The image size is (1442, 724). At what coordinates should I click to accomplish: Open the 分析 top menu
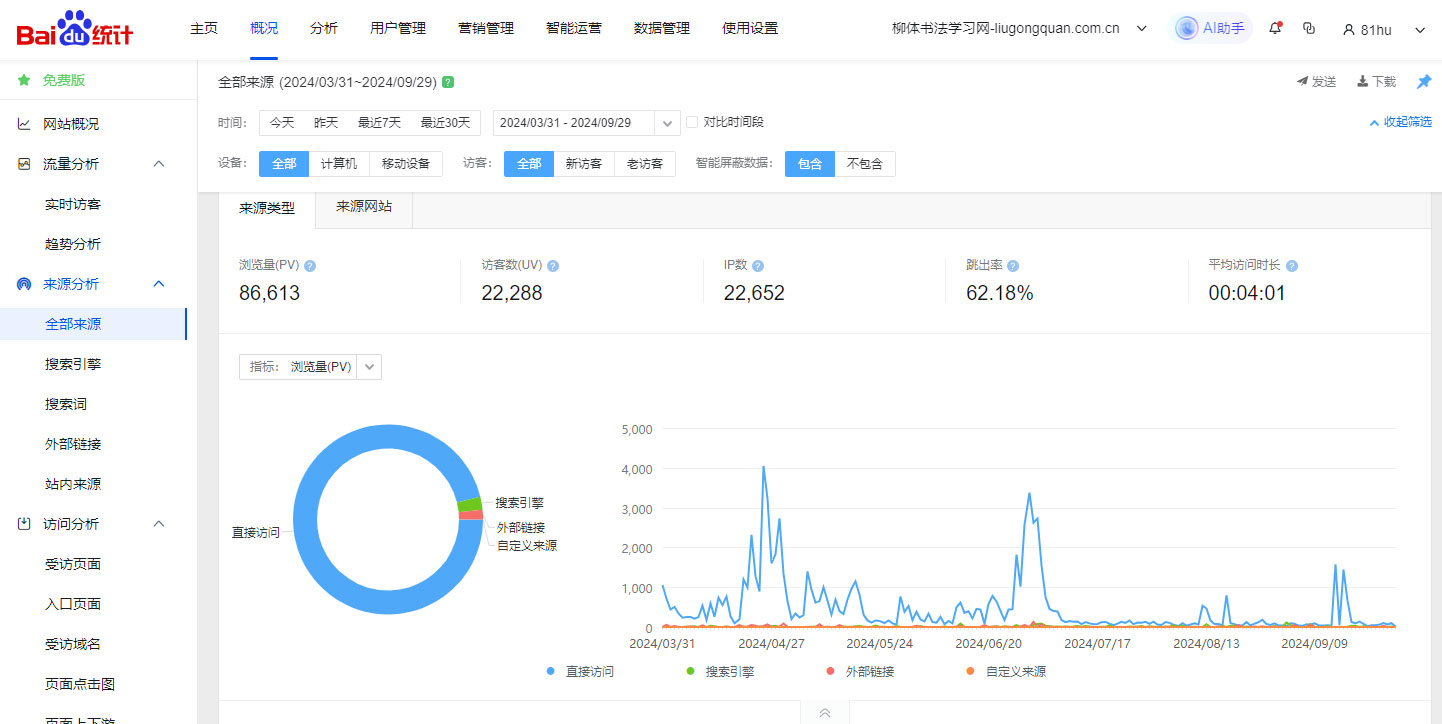324,29
